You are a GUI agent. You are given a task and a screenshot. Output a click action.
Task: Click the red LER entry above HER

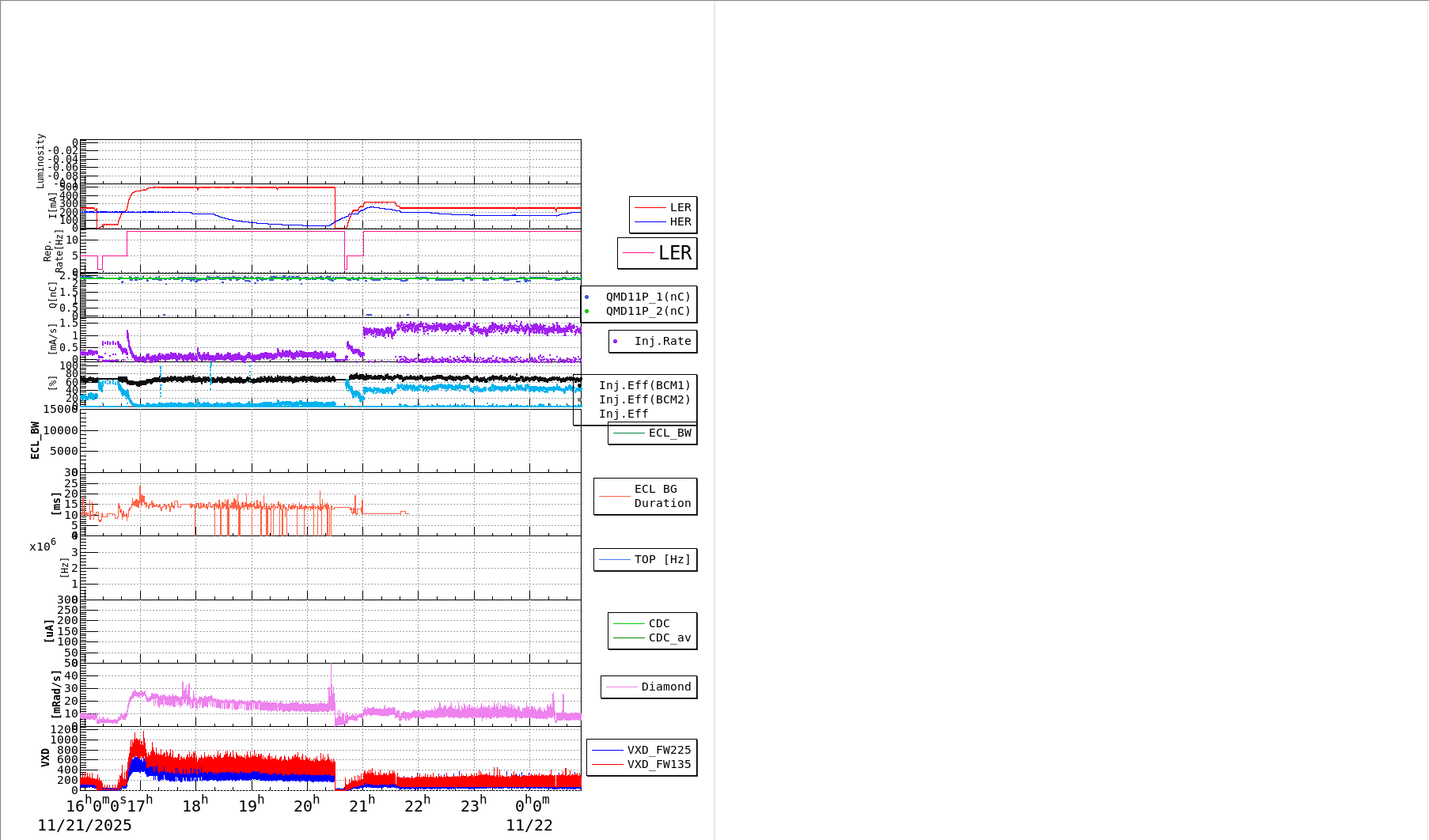coord(663,208)
